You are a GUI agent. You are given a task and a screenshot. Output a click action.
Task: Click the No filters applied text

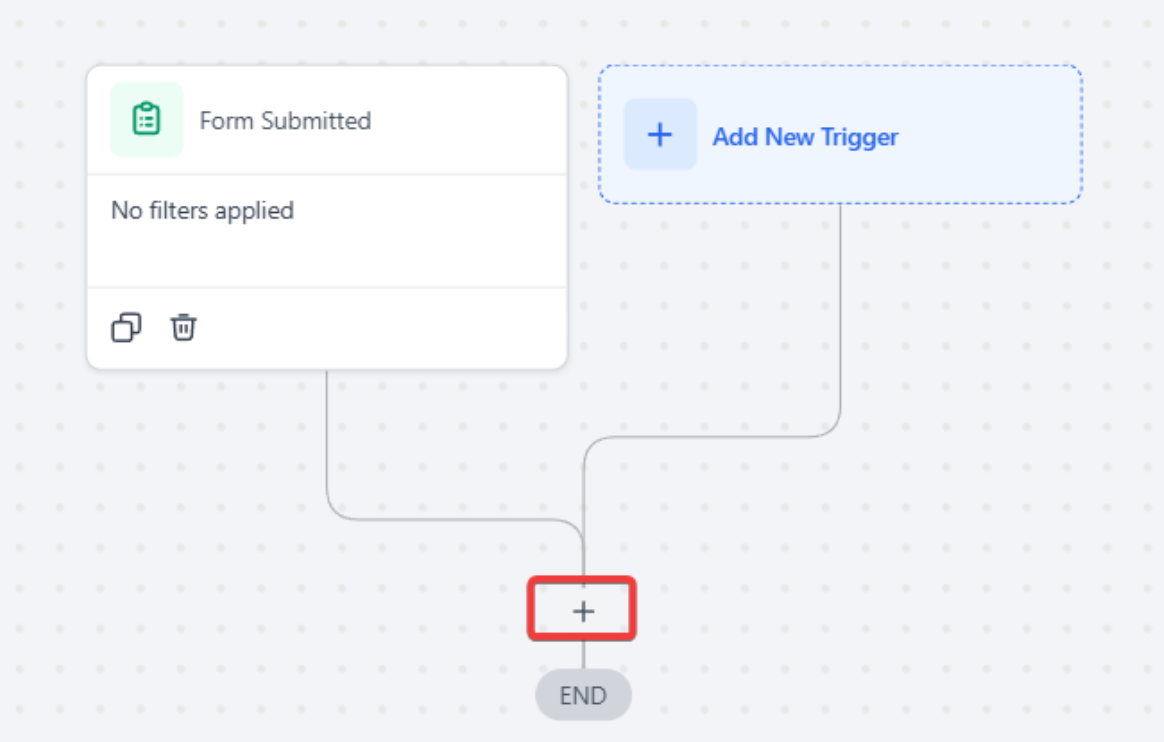click(202, 211)
